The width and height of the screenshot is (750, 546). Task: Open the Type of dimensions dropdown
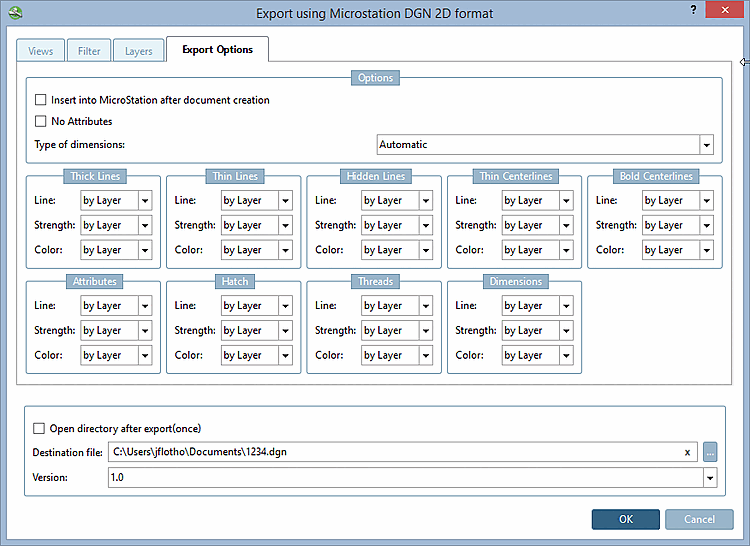[706, 145]
